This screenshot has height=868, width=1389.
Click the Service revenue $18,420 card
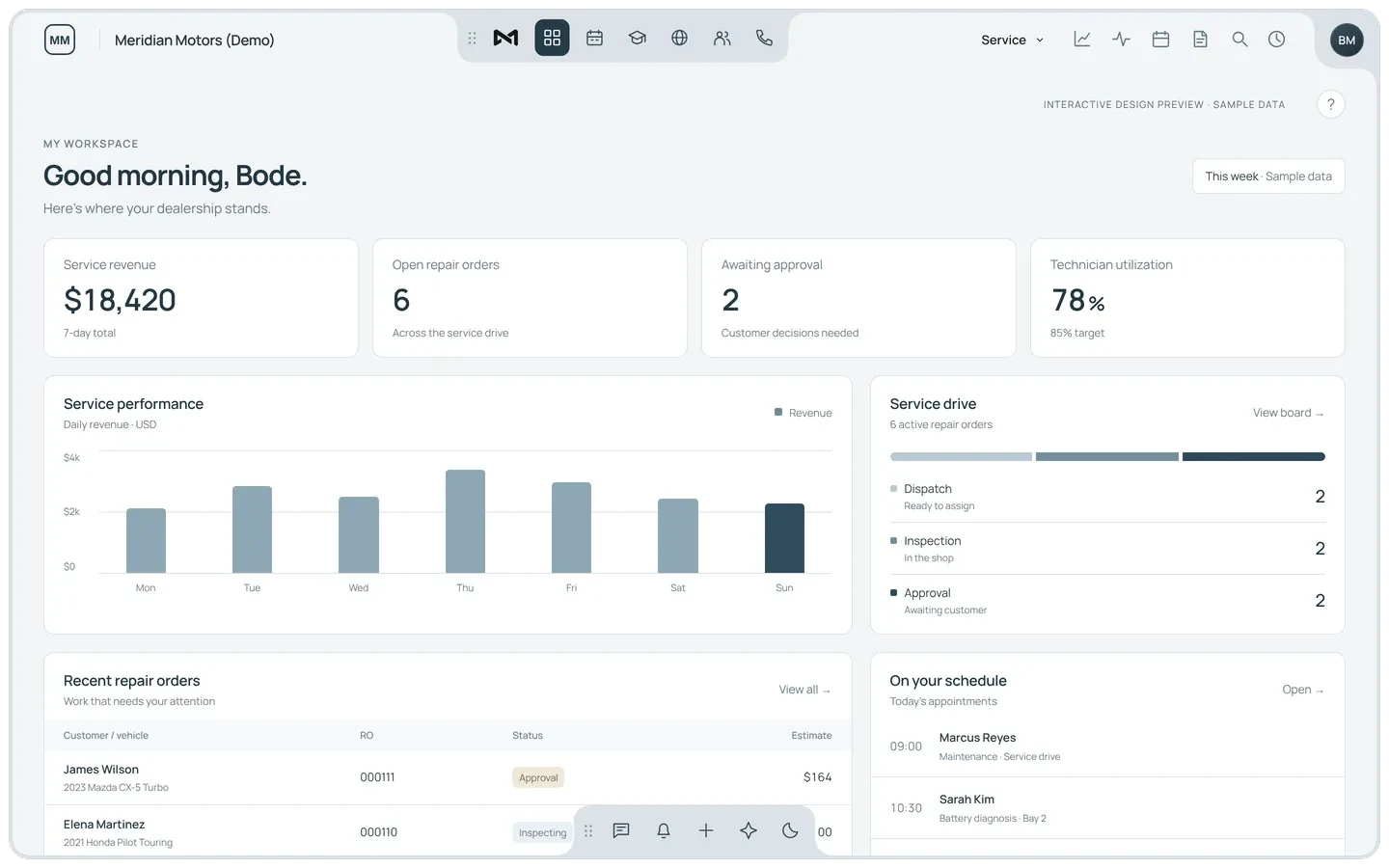201,298
